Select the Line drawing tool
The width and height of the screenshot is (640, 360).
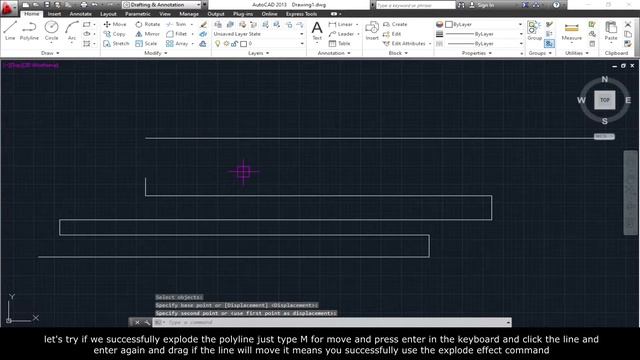coord(10,31)
